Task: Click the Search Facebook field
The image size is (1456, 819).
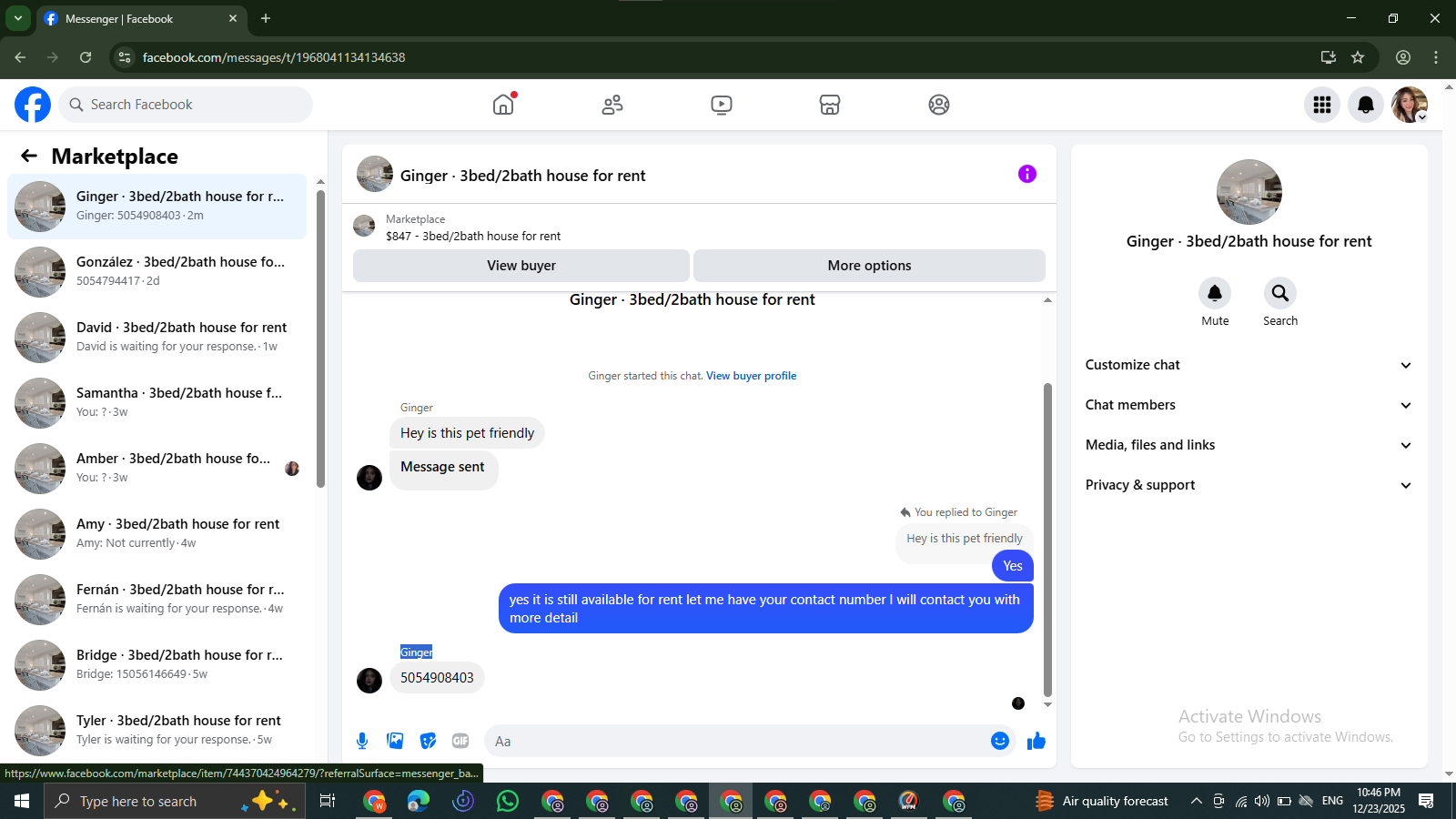Action: 186,105
